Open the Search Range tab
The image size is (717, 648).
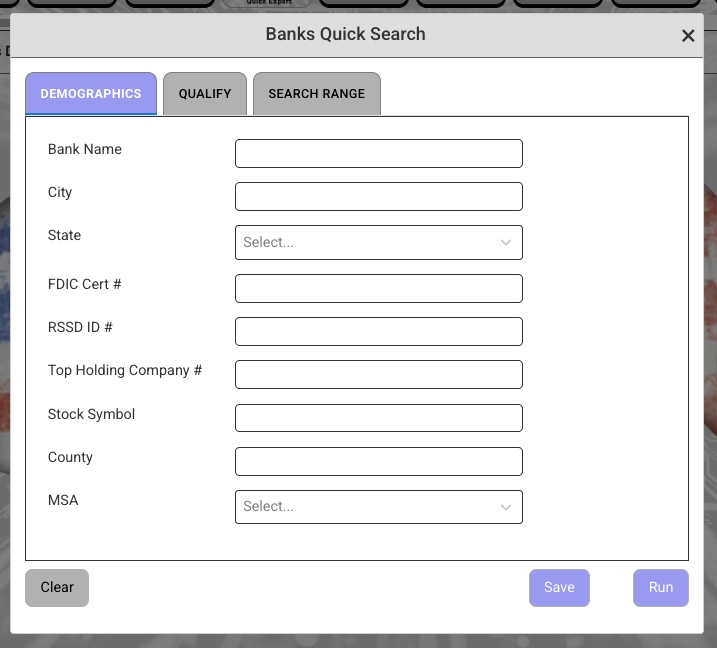[316, 93]
